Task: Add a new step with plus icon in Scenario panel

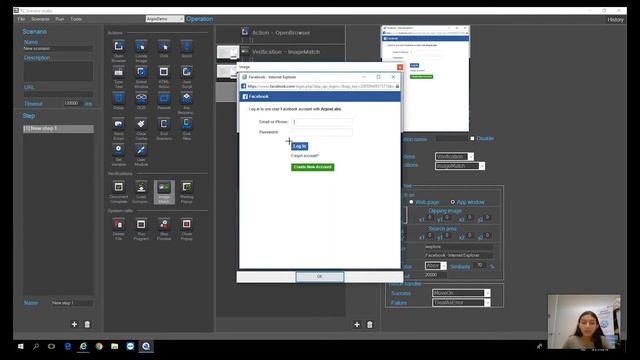Action: (x=74, y=324)
